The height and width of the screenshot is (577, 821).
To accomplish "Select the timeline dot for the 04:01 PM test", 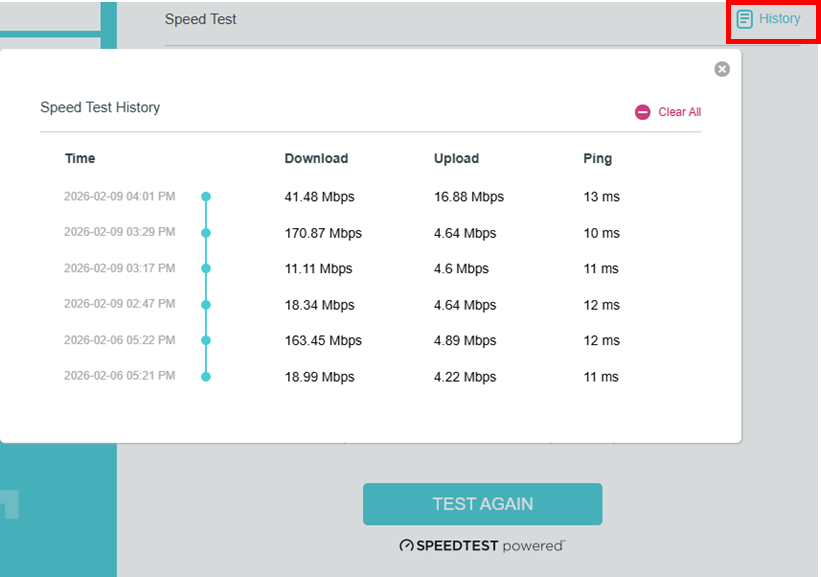I will coord(205,196).
